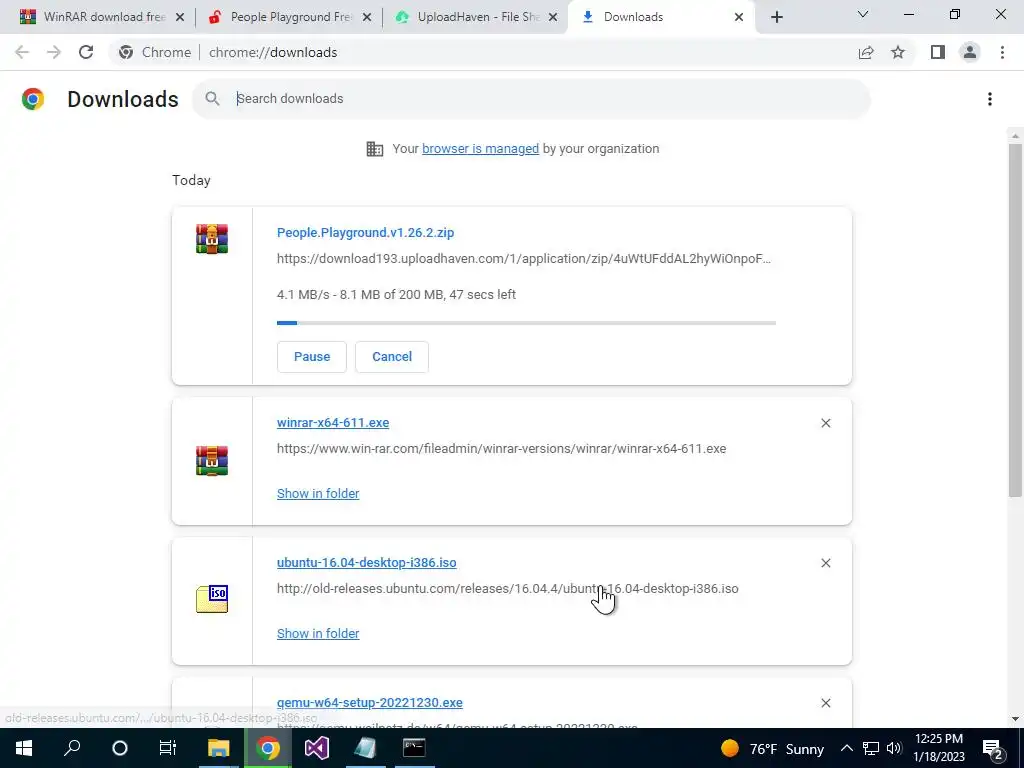Pause the People Playground download
The width and height of the screenshot is (1024, 768).
[312, 357]
